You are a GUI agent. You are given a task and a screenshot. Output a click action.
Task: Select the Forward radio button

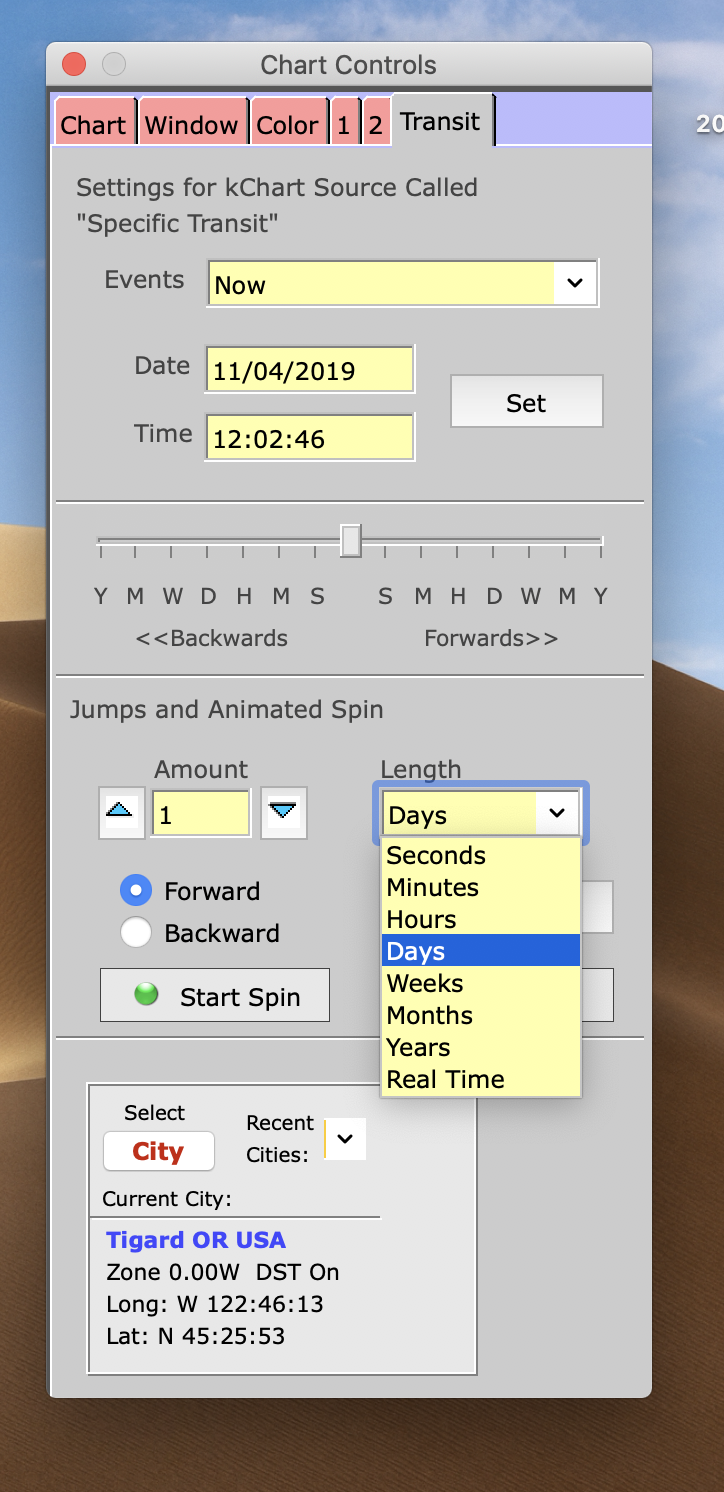click(x=136, y=891)
